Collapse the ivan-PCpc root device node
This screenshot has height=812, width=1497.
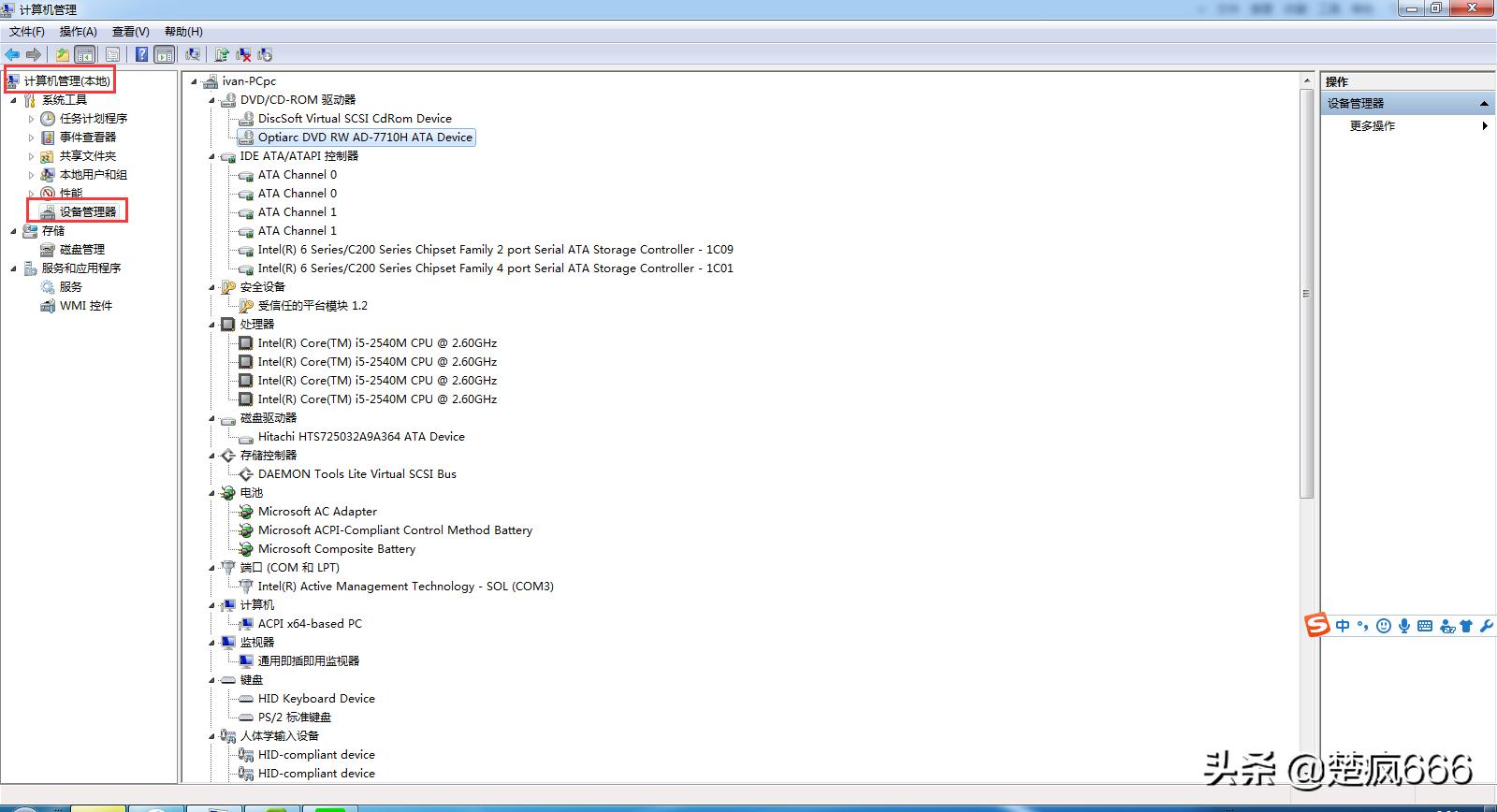(194, 81)
